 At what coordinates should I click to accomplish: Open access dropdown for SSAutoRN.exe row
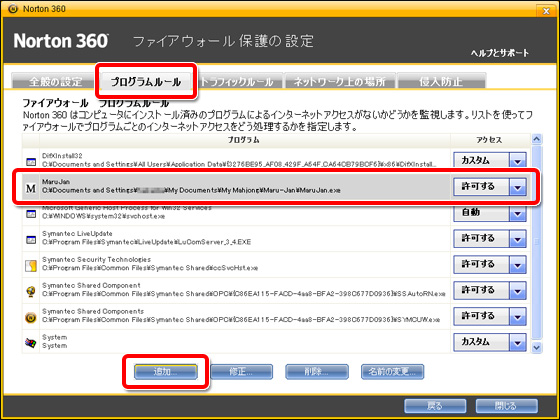click(x=518, y=291)
